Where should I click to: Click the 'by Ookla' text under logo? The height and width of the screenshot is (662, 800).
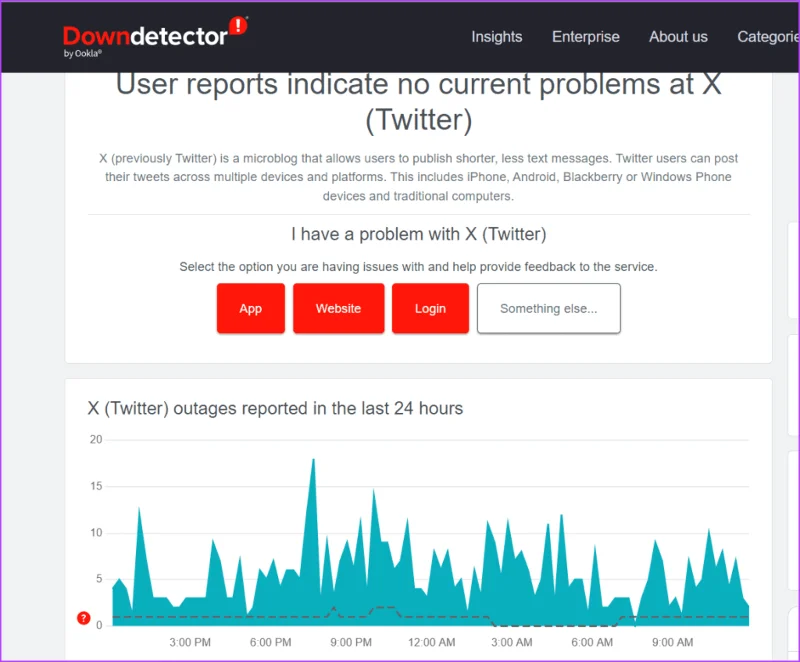tap(82, 54)
